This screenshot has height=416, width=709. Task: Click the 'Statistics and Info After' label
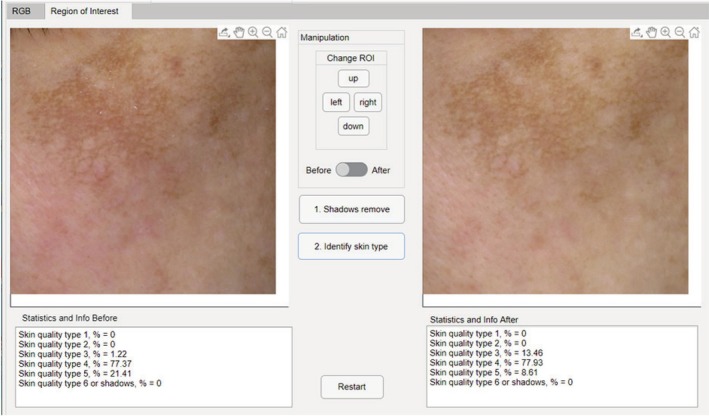pyautogui.click(x=474, y=320)
